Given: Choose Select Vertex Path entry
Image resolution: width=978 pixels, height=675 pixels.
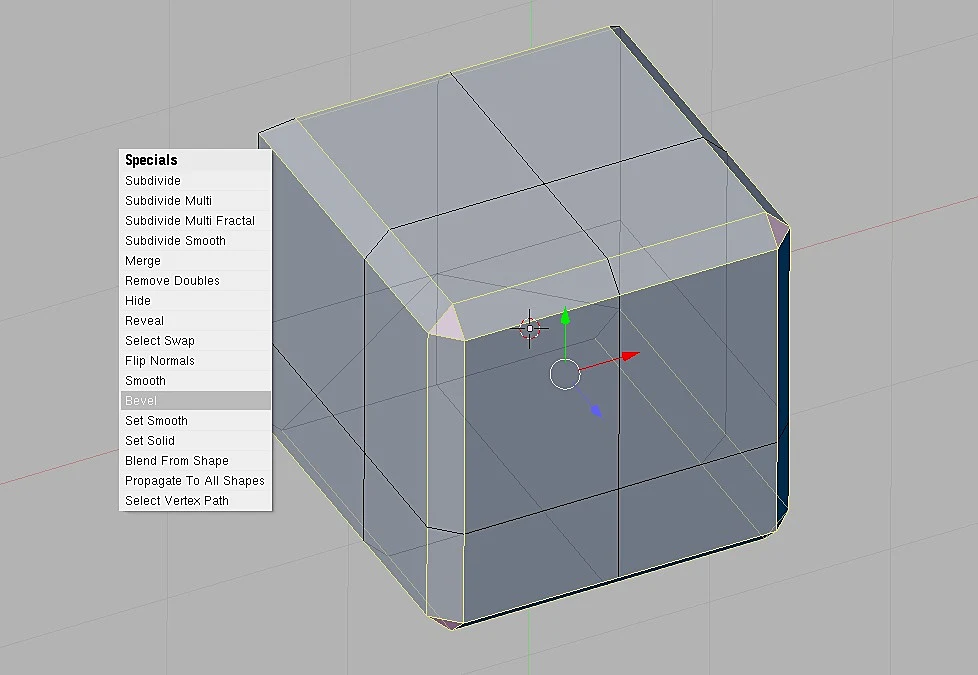Looking at the screenshot, I should point(195,500).
